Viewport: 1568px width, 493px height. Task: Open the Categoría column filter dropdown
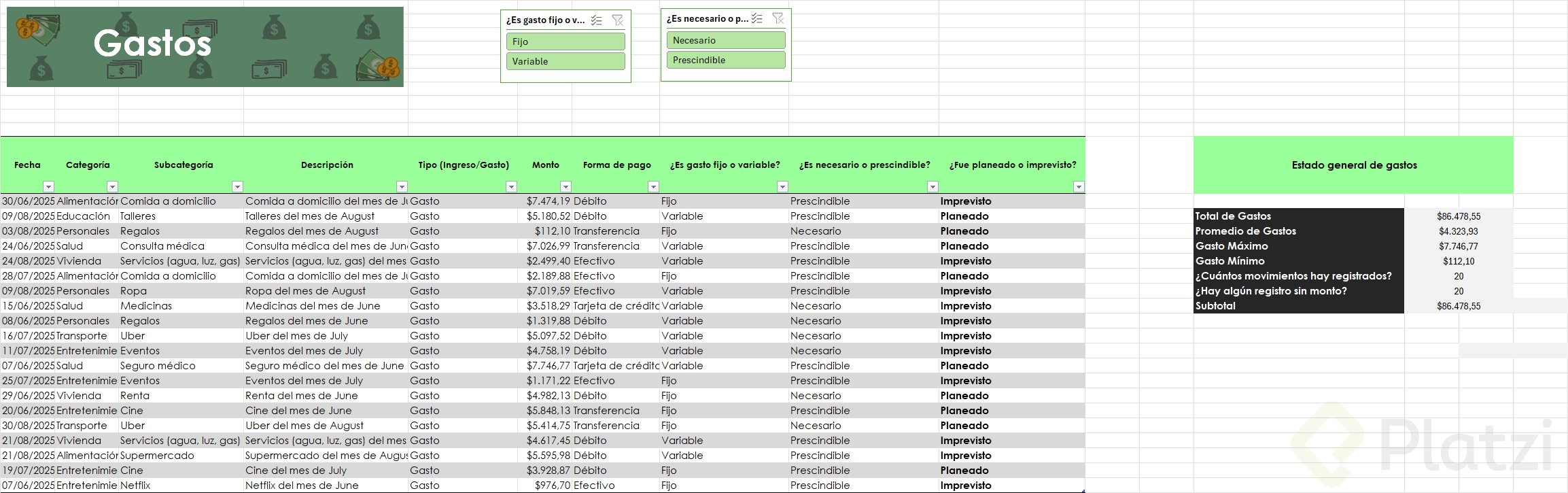click(x=113, y=186)
